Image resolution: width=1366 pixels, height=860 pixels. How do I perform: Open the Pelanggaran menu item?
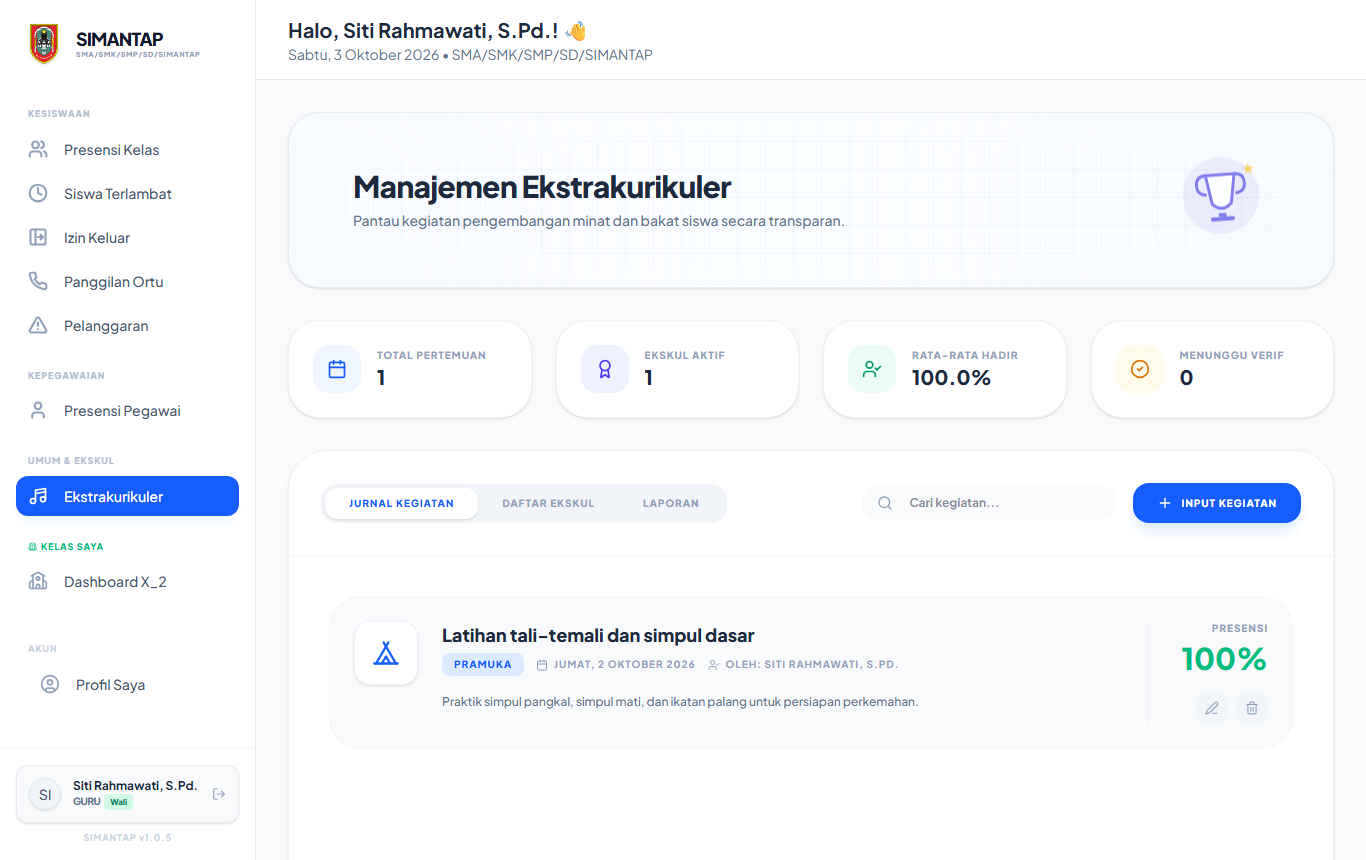point(127,326)
